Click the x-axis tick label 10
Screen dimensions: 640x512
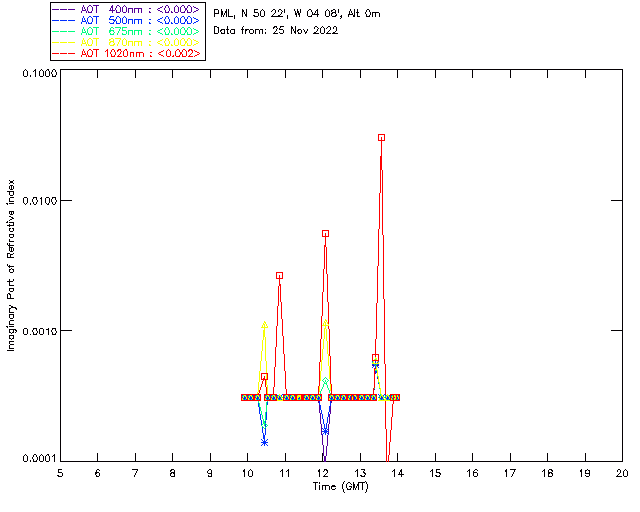[x=247, y=473]
